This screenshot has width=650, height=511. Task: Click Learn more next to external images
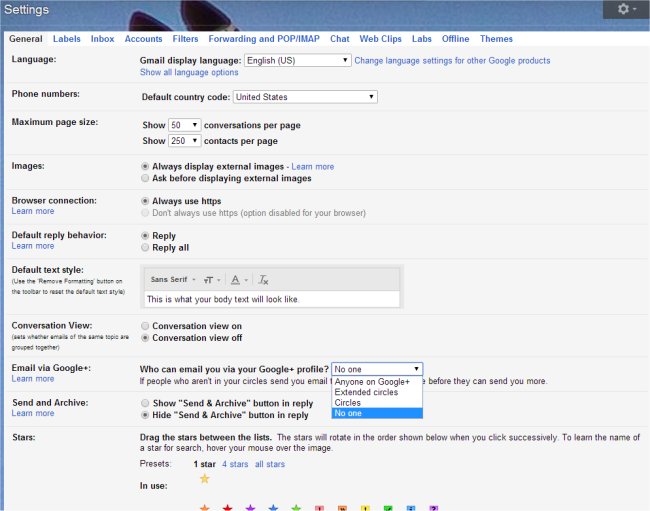pos(313,167)
